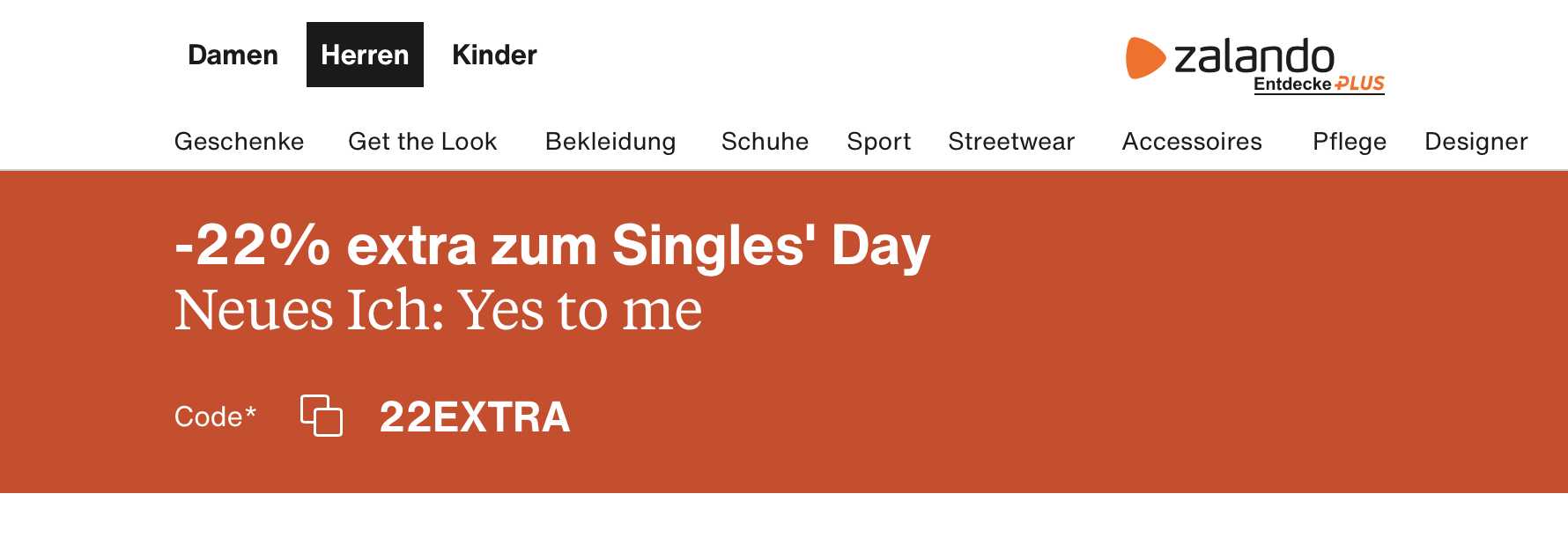Click the Singles' Day banner headline
The height and width of the screenshot is (538, 1568).
click(x=552, y=245)
